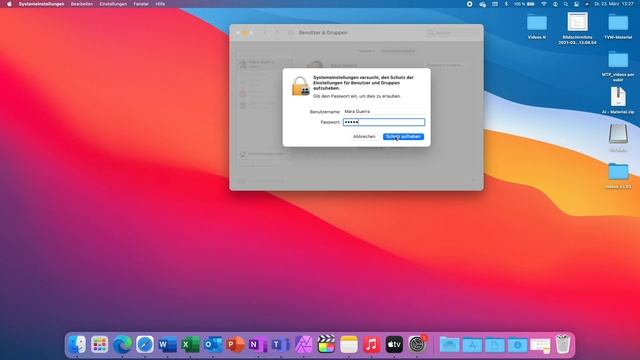Click the battery status indicator
Viewport: 640px width, 360px height.
click(x=524, y=4)
